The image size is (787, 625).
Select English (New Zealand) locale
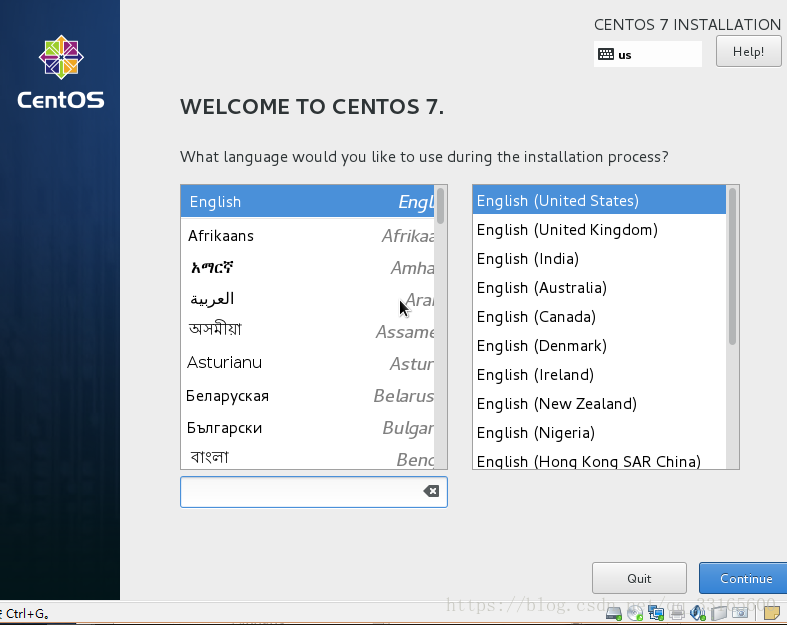pyautogui.click(x=599, y=404)
